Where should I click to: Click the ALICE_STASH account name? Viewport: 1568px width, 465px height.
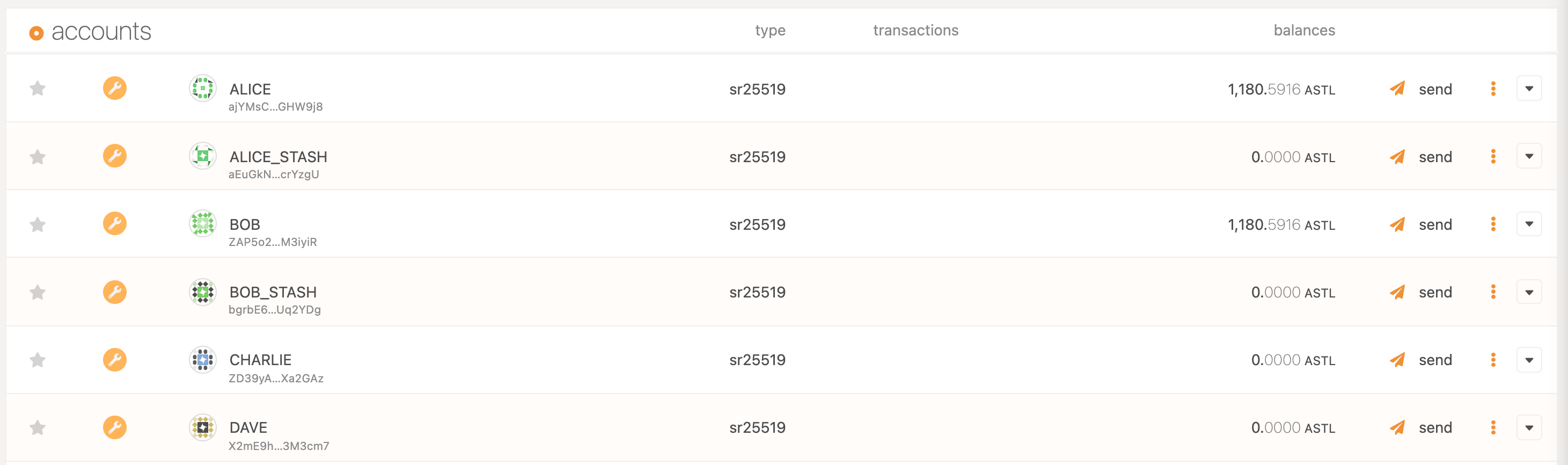[278, 157]
